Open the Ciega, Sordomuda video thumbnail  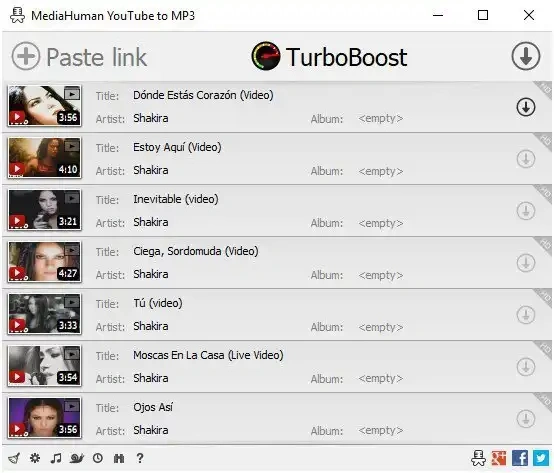(x=45, y=261)
